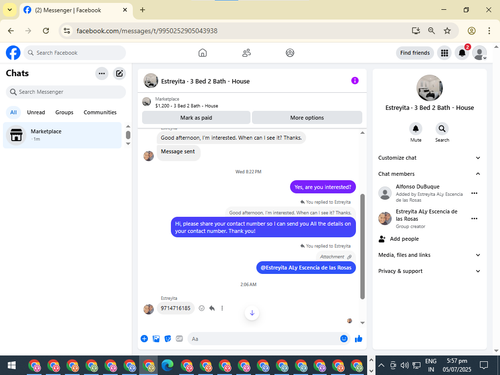500x375 pixels.
Task: Click the conversation vertical scrollbar thumb
Action: [x=362, y=247]
